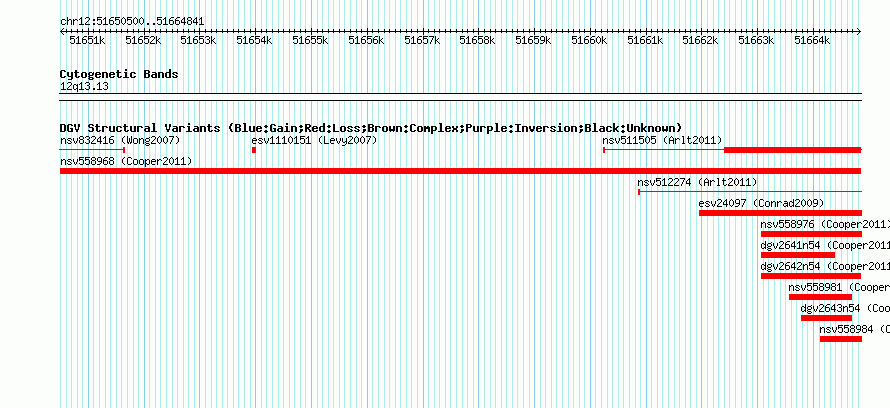
Task: Open the nsv511505 (Arlt2011) variant label
Action: [x=662, y=140]
